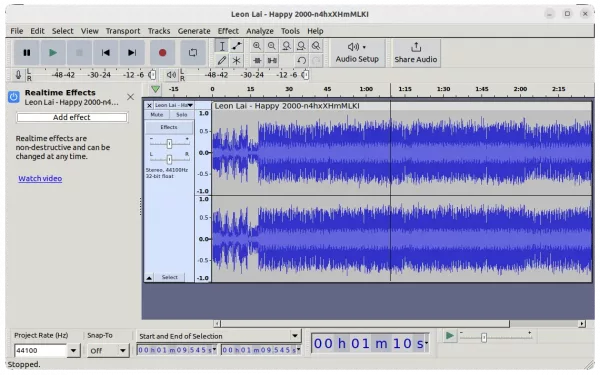
Task: Open the Generate menu
Action: pyautogui.click(x=194, y=31)
